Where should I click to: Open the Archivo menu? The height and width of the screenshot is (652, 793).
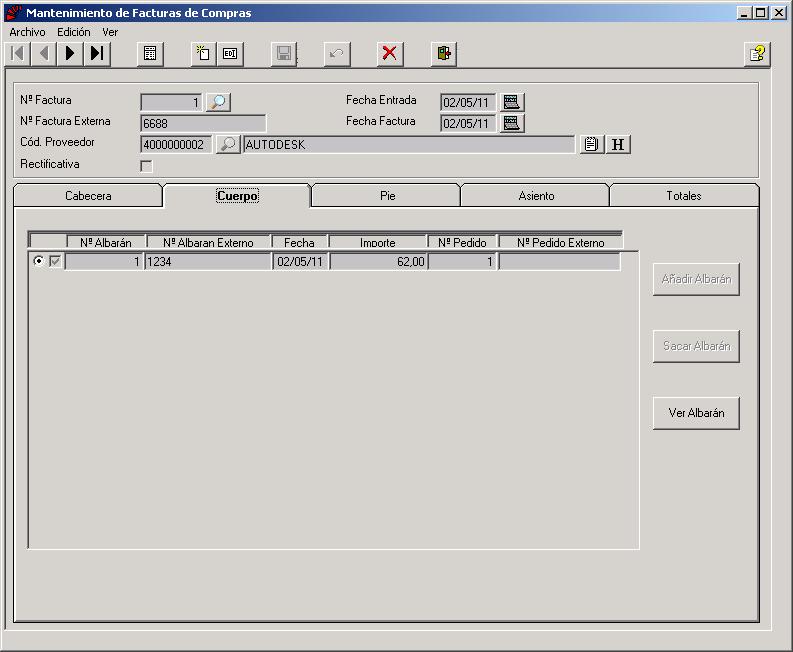point(27,32)
